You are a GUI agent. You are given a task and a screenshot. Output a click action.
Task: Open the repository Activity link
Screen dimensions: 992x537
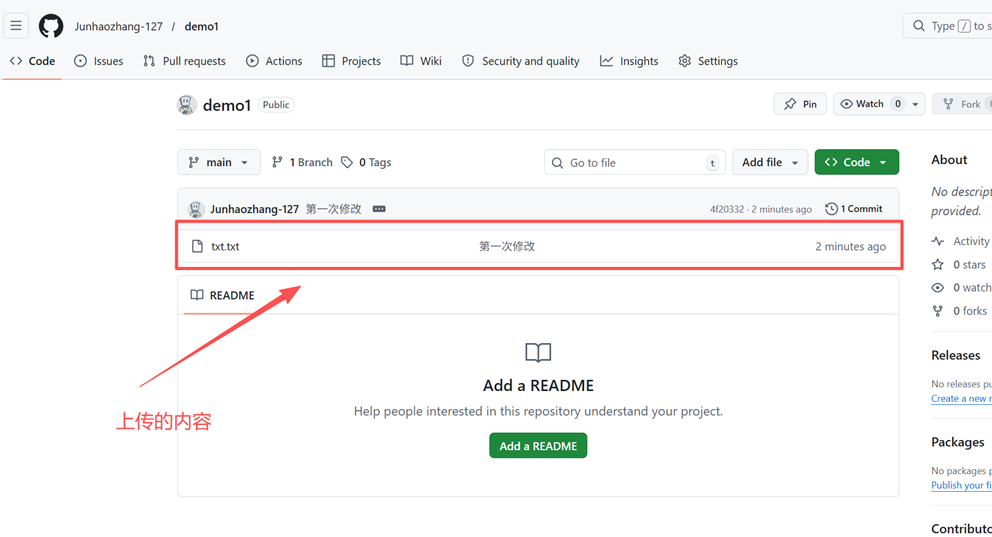tap(962, 241)
